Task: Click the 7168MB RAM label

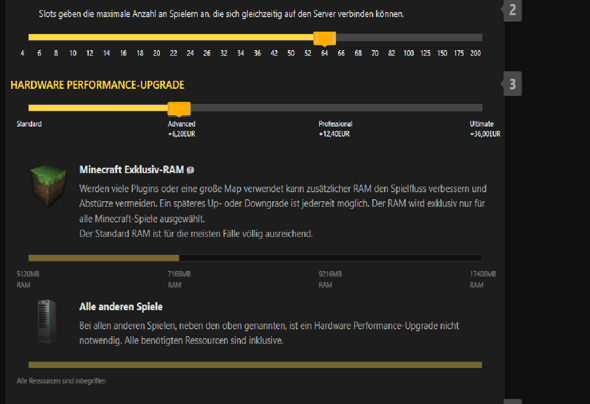Action: tap(179, 279)
